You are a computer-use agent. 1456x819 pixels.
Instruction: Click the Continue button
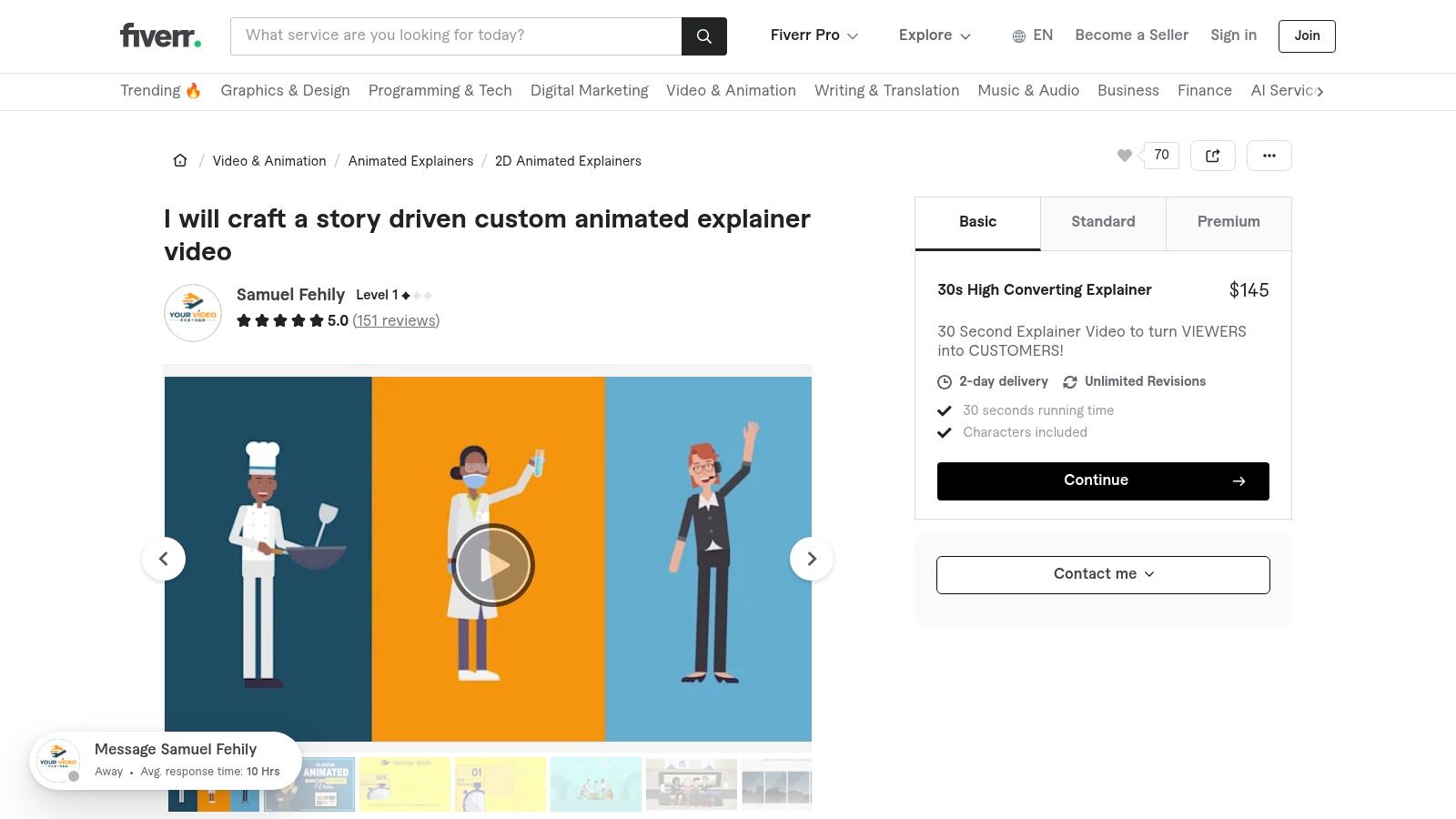click(1102, 480)
